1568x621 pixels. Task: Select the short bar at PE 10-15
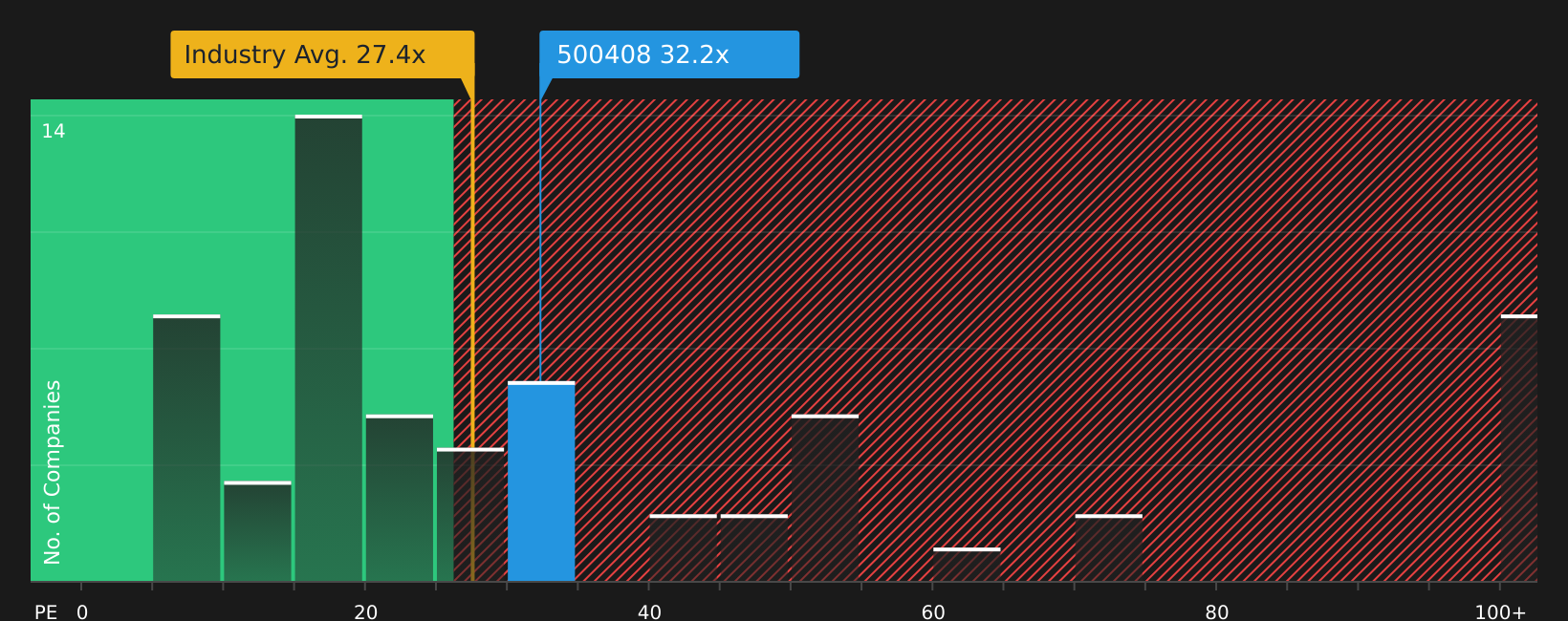257,531
